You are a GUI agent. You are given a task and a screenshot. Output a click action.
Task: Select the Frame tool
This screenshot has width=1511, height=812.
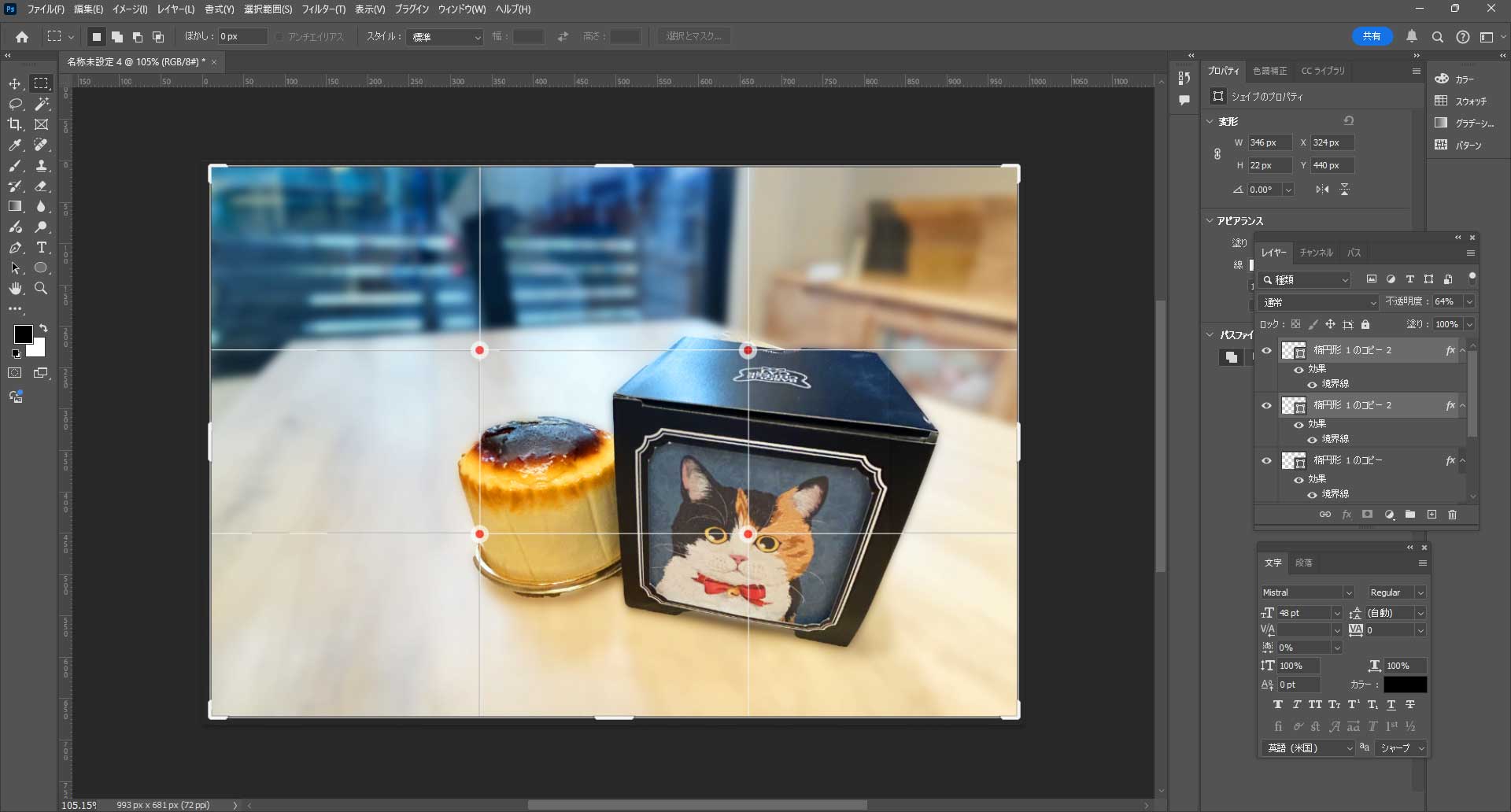point(42,124)
